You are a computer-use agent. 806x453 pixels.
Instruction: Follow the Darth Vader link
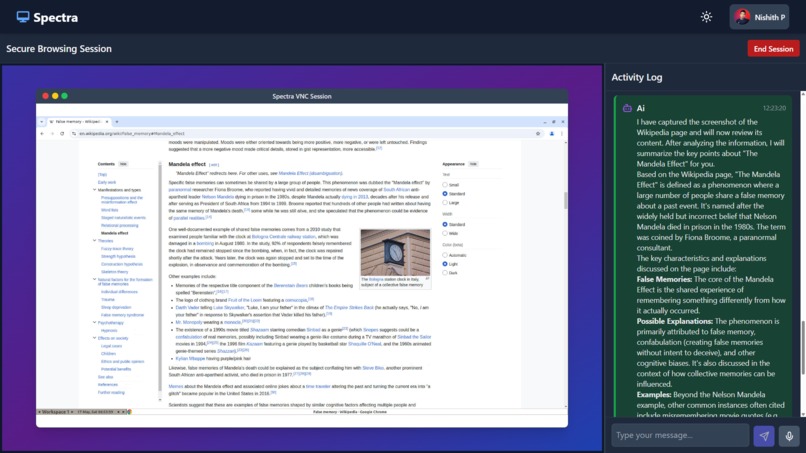[x=188, y=307]
